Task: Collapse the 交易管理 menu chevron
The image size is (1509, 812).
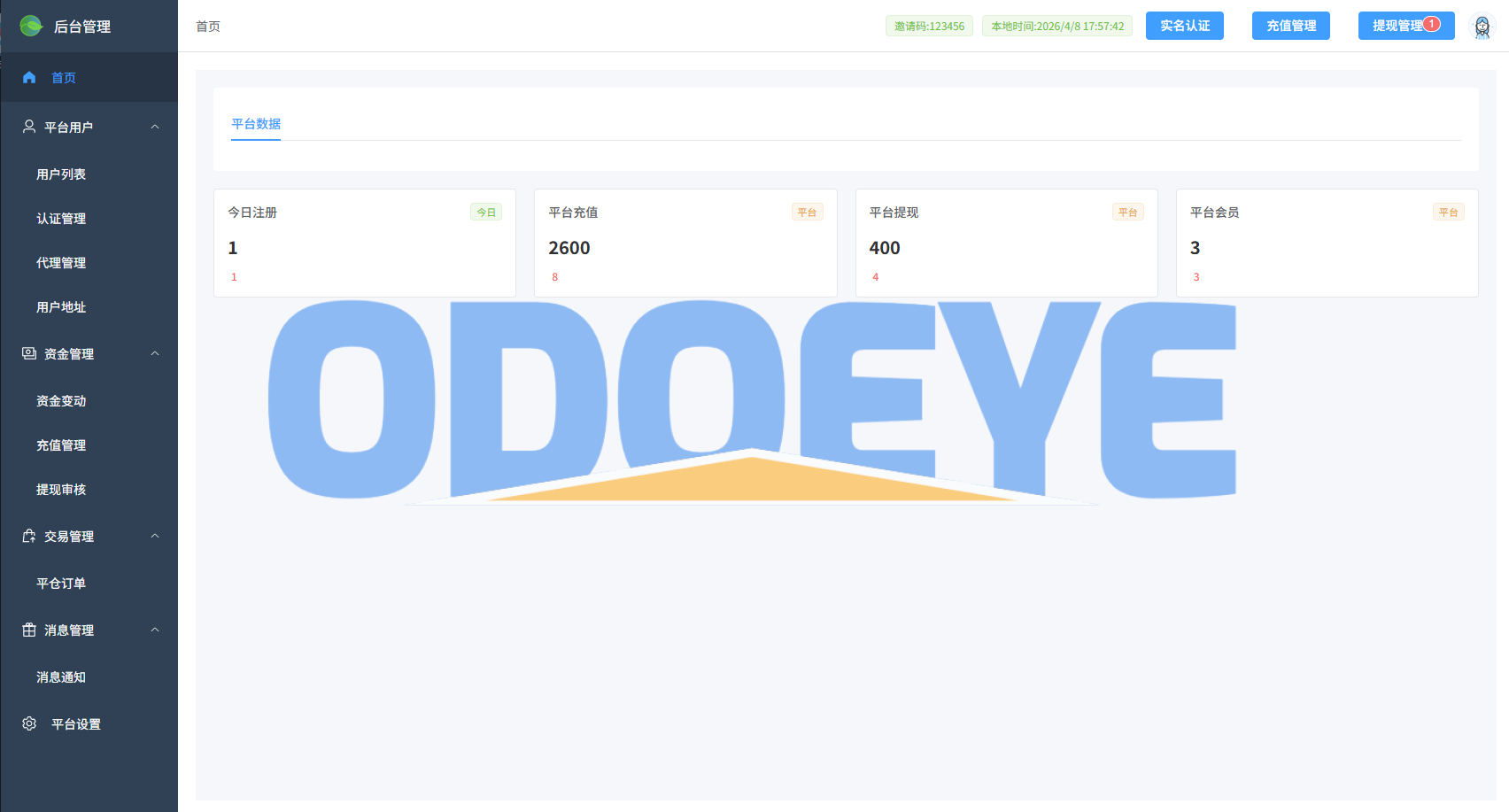Action: click(x=155, y=536)
